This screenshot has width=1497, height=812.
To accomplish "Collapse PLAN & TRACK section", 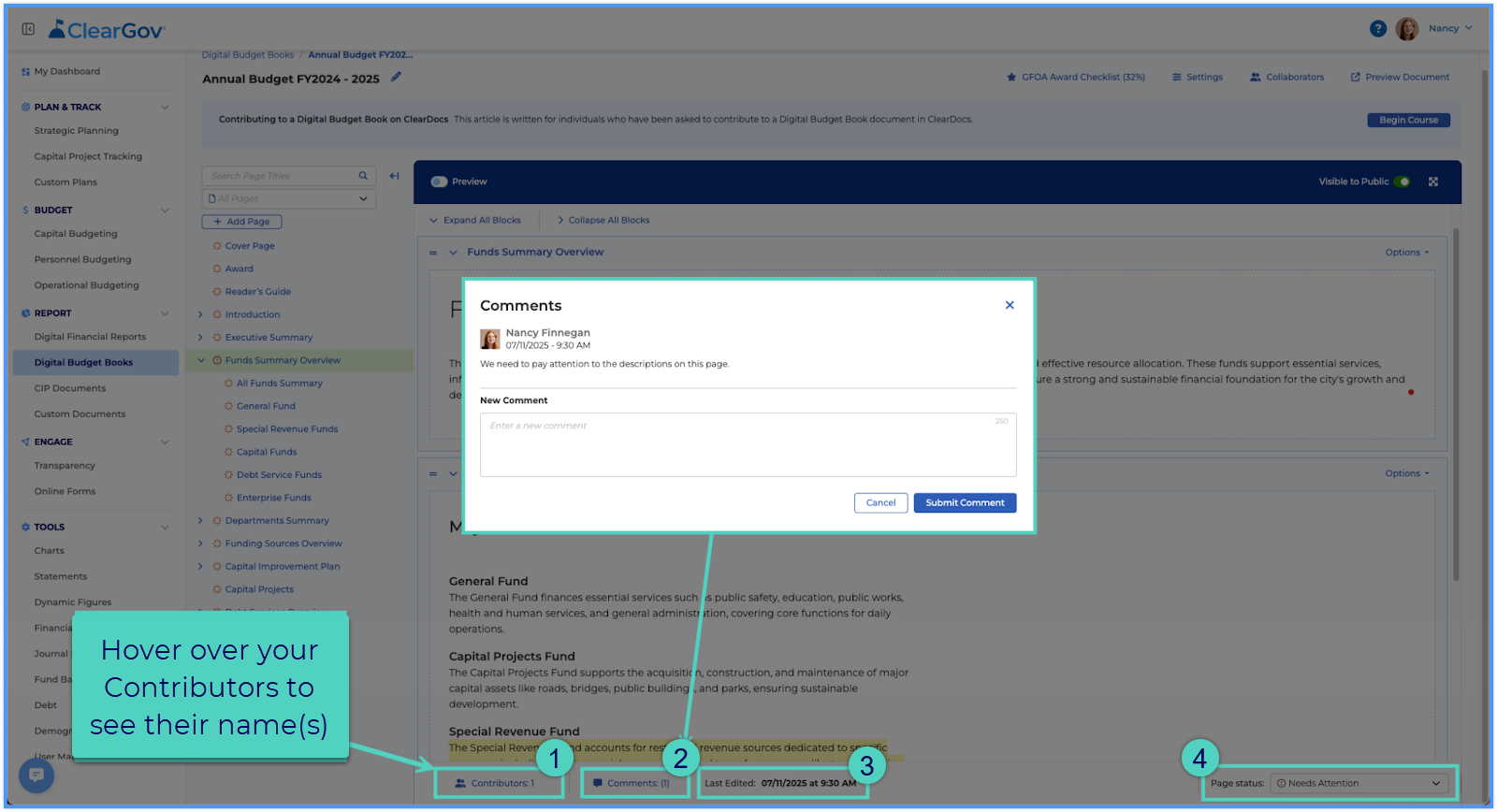I will coord(165,108).
